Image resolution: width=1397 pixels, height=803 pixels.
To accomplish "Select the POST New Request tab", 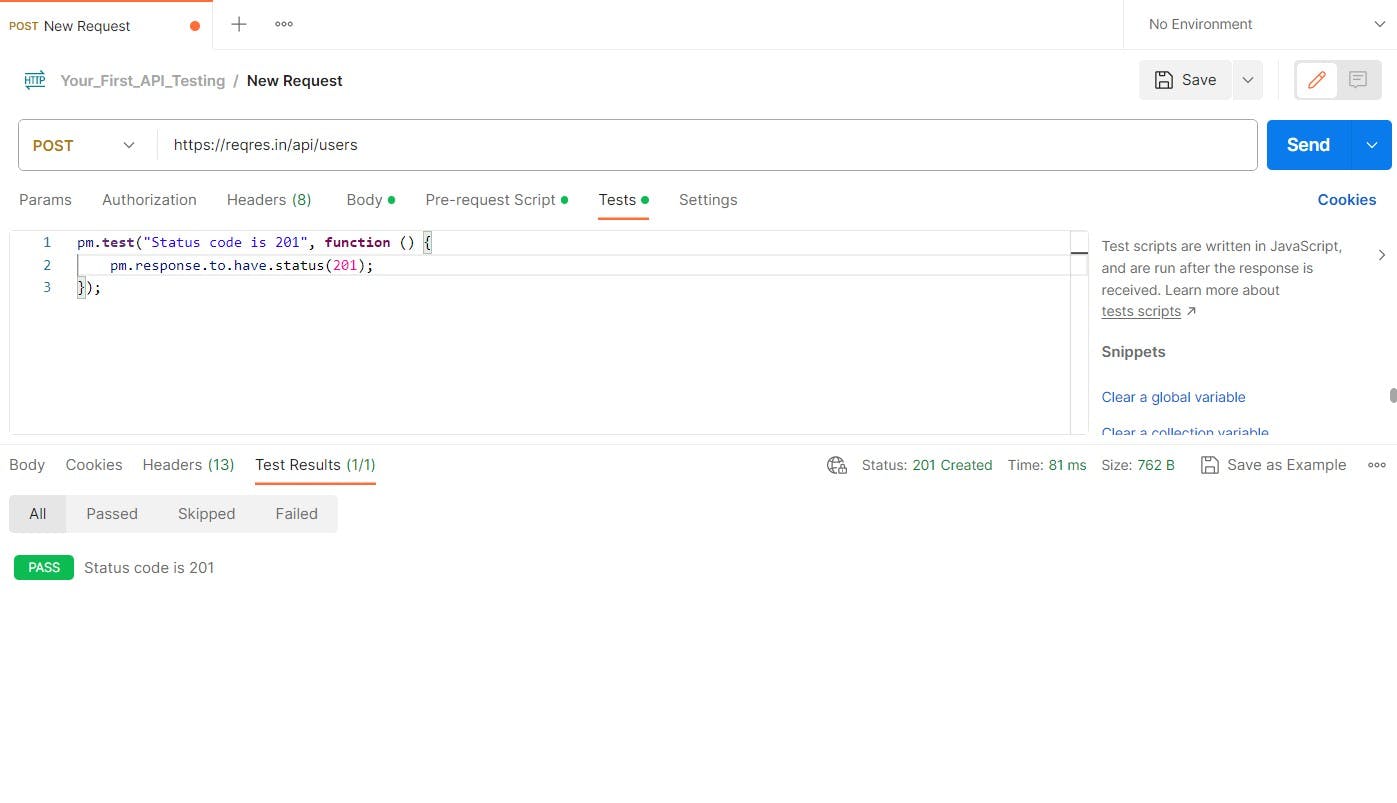I will click(105, 25).
